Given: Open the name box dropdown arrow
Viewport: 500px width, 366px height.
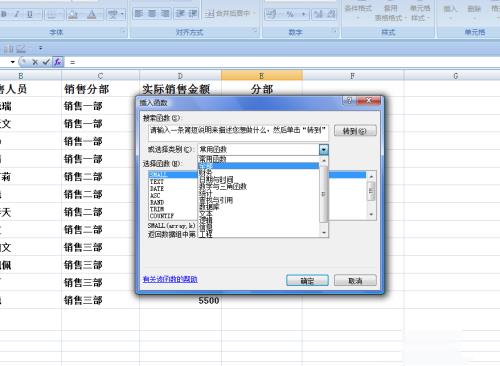Looking at the screenshot, I should pos(13,62).
